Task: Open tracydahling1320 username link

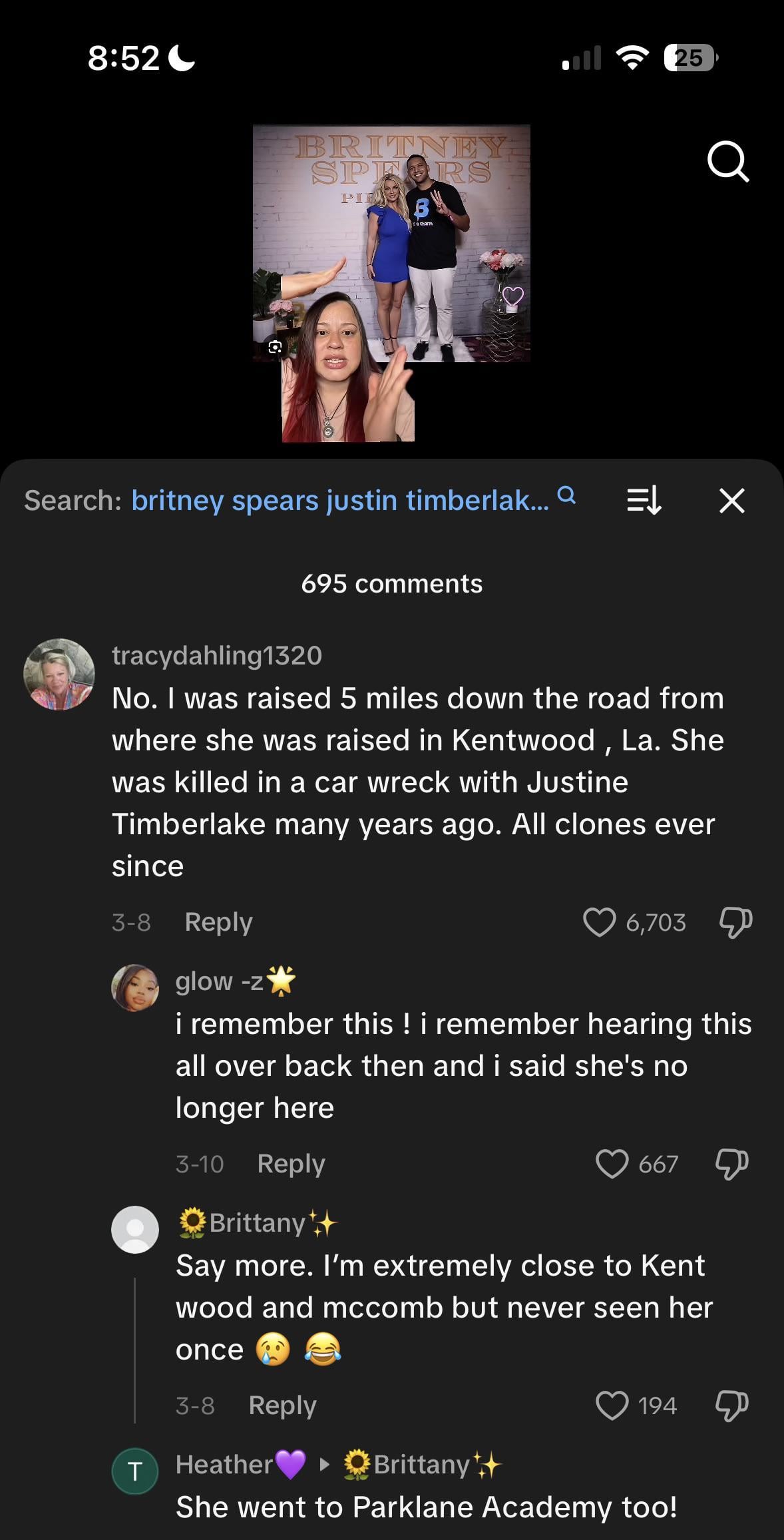Action: click(x=217, y=656)
